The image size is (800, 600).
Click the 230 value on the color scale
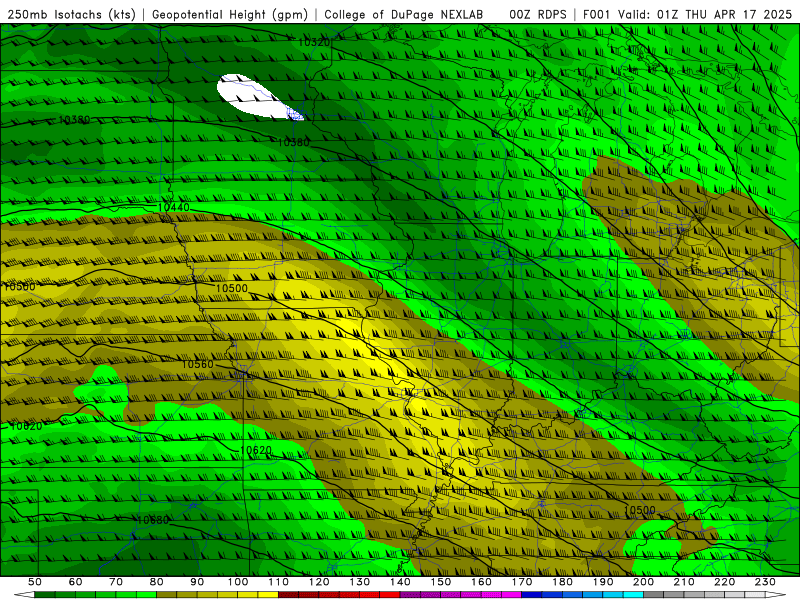pyautogui.click(x=765, y=582)
